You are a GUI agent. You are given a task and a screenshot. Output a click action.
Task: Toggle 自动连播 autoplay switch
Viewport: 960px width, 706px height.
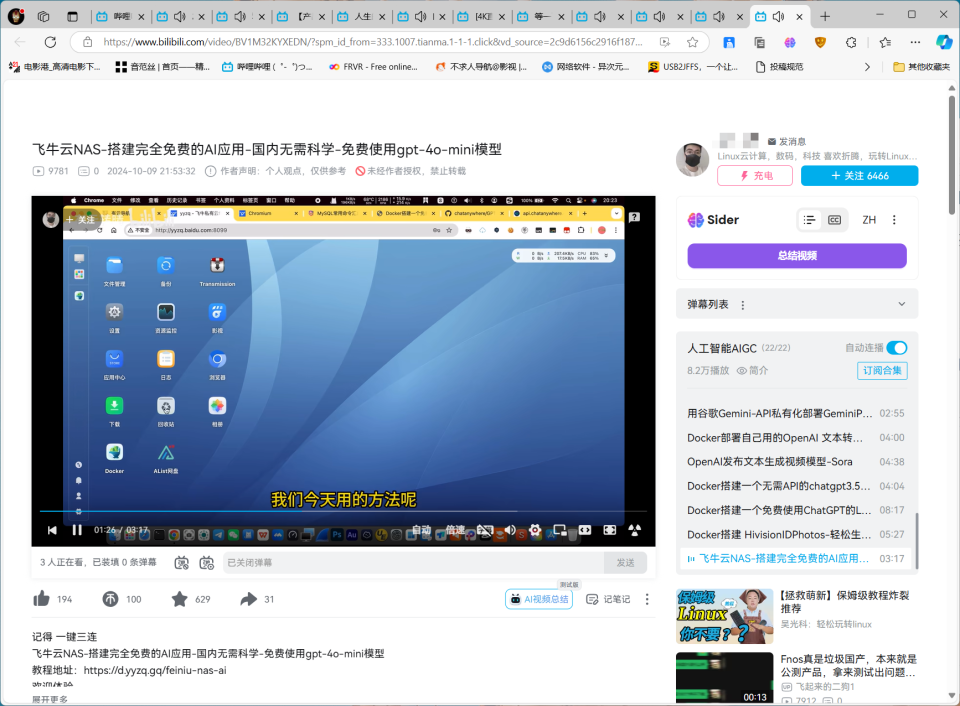click(896, 348)
